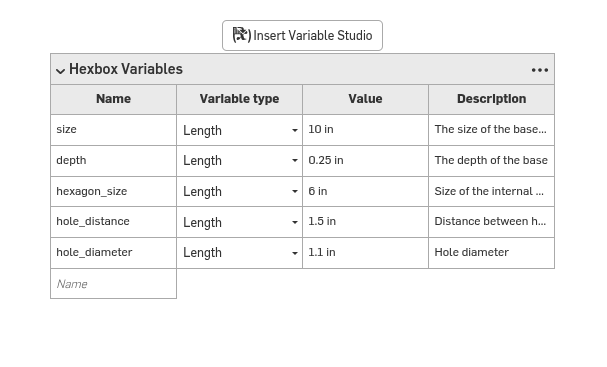Screen dimensions: 607x367
Task: Edit the '10 in' value cell
Action: pyautogui.click(x=365, y=130)
